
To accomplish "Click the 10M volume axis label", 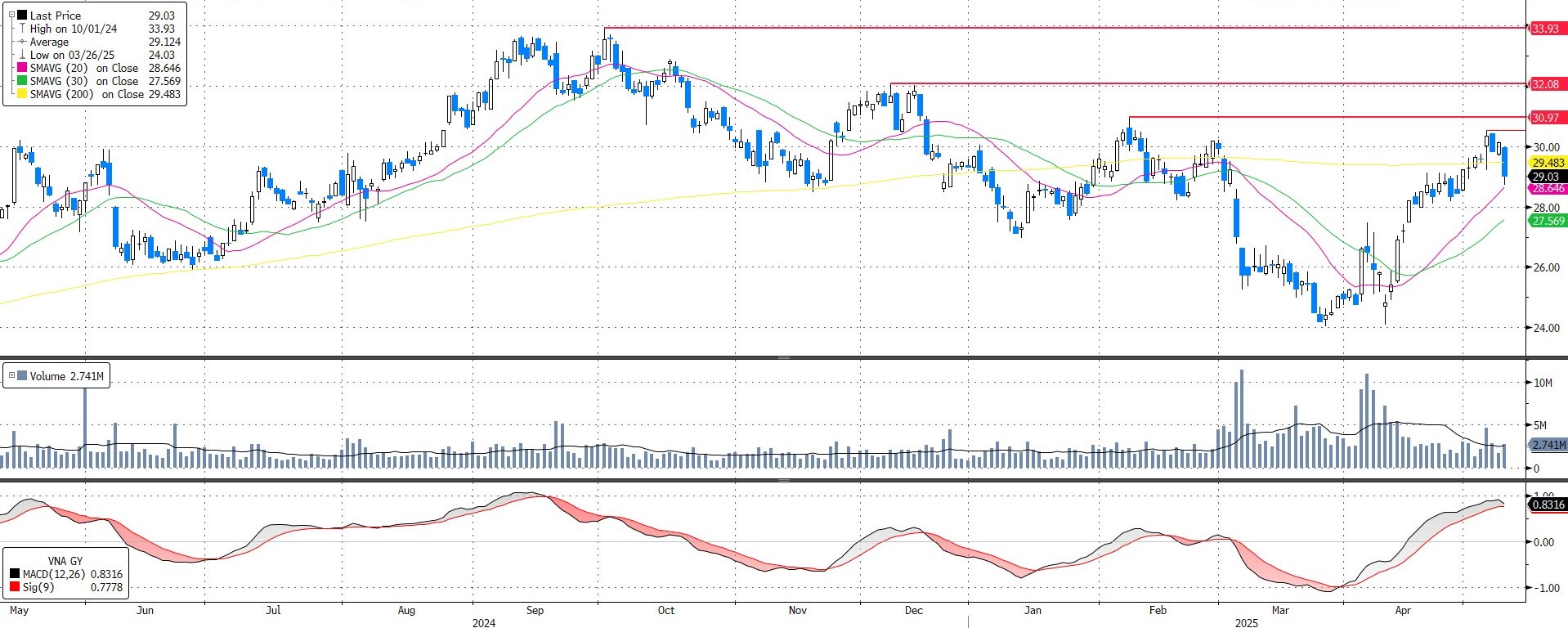I will click(1543, 383).
